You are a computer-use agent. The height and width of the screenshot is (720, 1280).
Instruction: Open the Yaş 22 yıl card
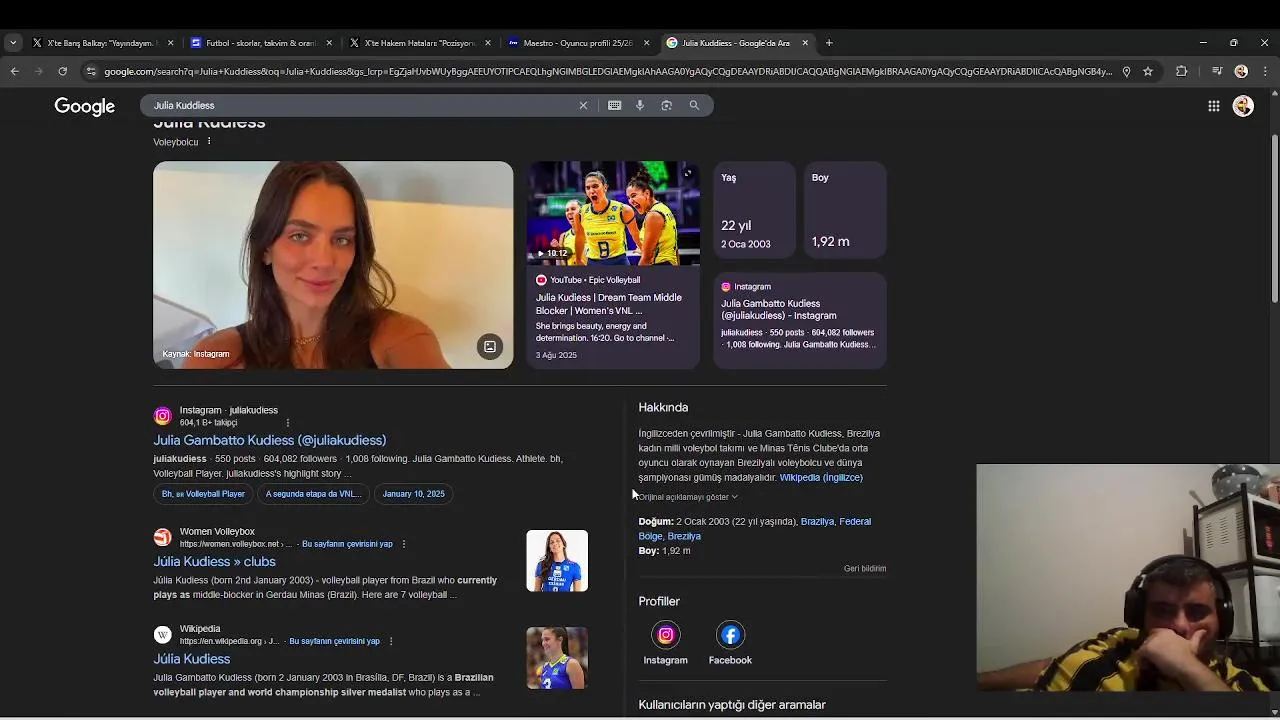click(x=754, y=210)
